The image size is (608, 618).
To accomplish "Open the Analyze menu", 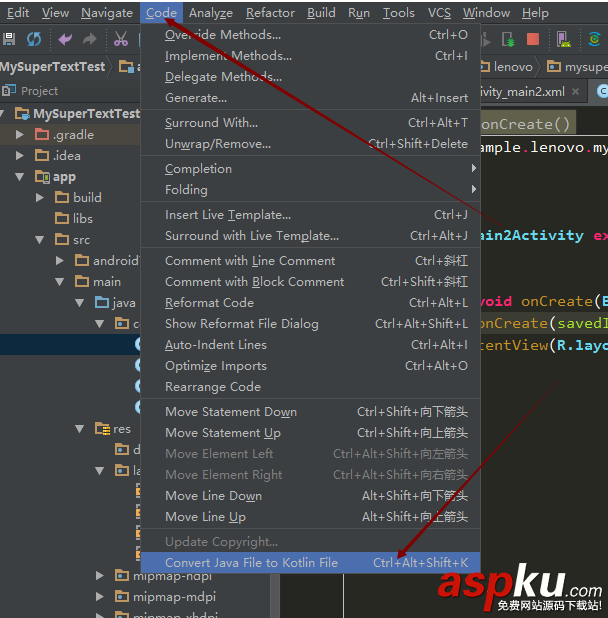I will (211, 13).
